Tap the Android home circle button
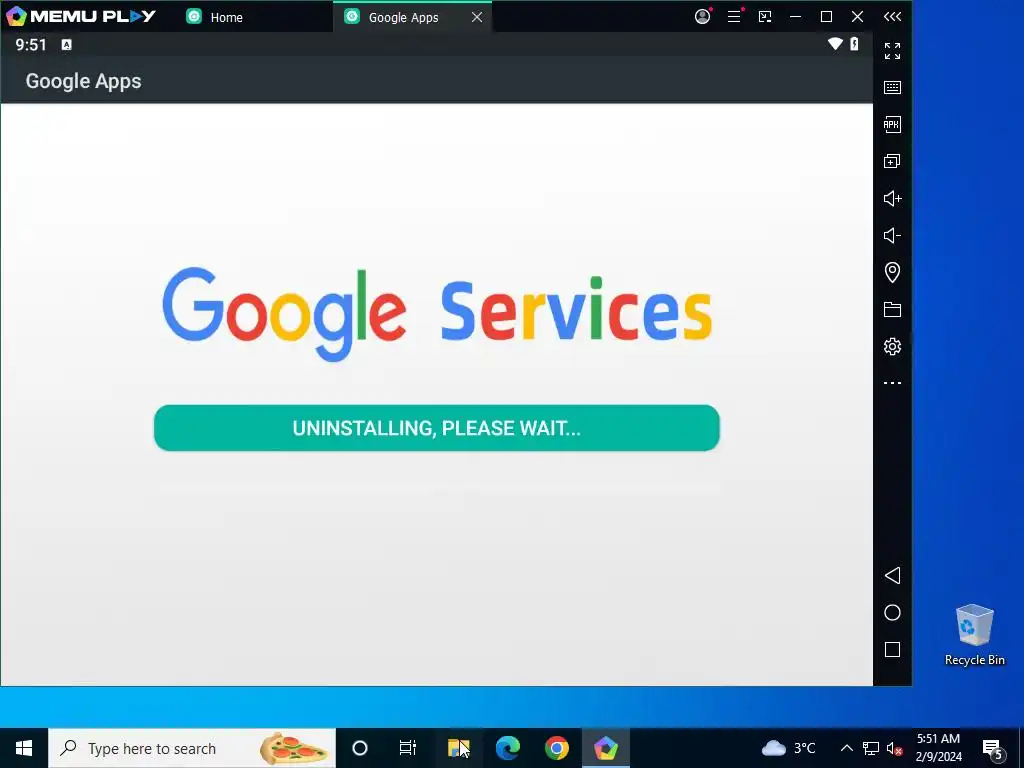Image resolution: width=1024 pixels, height=768 pixels. (892, 613)
